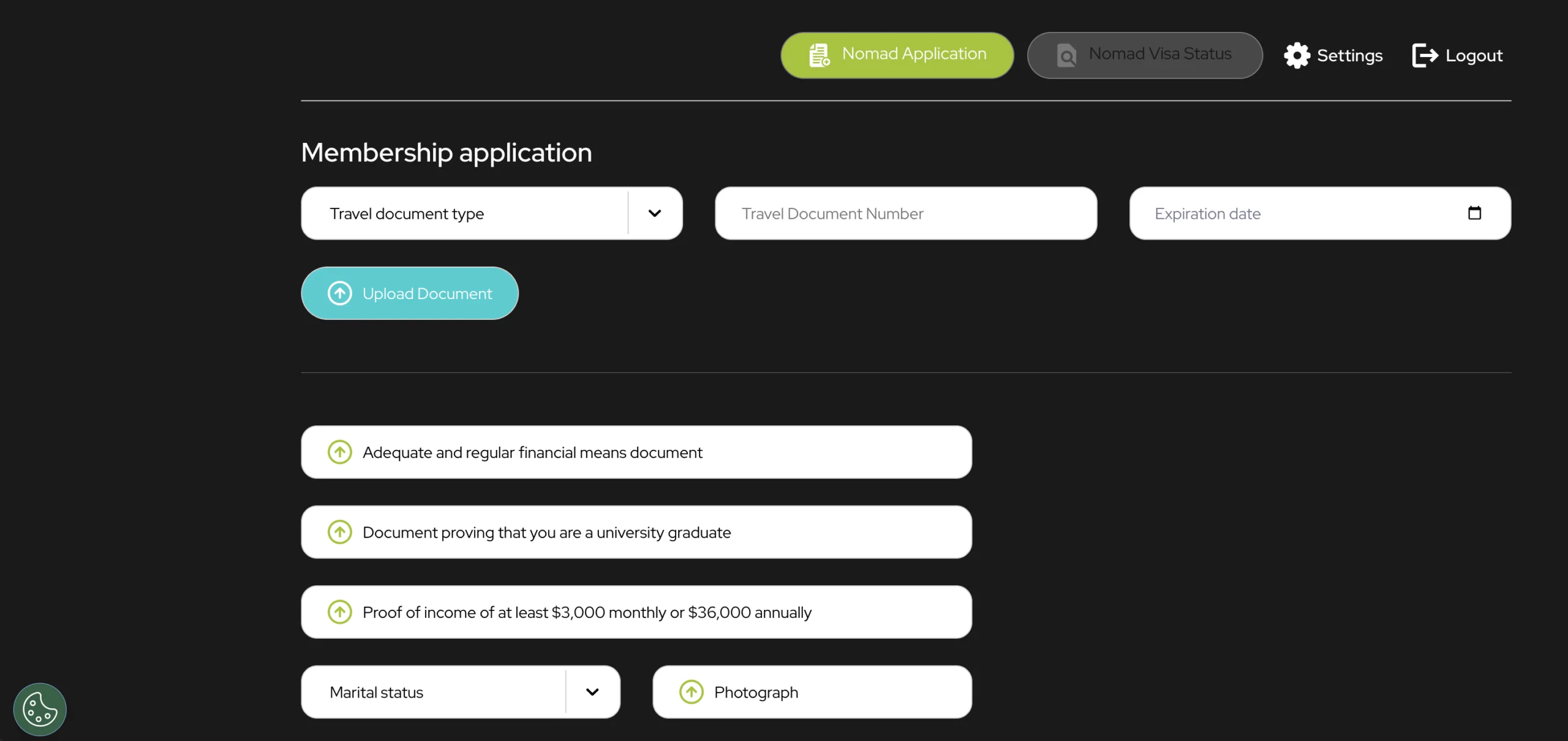Click the Upload Document button

coord(410,294)
